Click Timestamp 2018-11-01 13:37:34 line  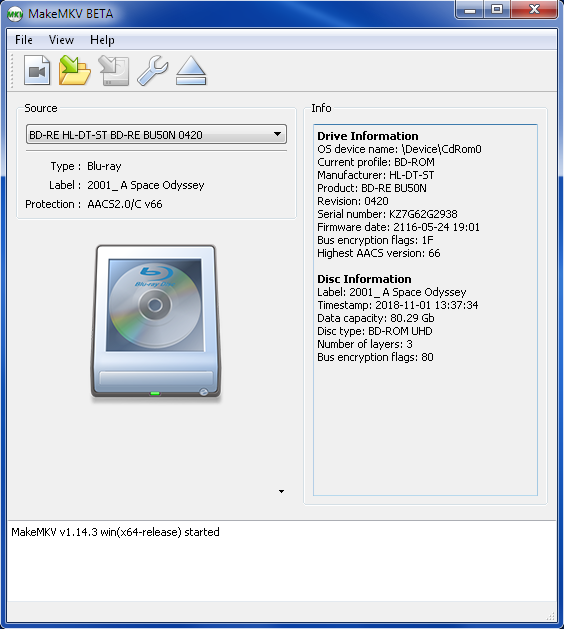click(x=398, y=305)
